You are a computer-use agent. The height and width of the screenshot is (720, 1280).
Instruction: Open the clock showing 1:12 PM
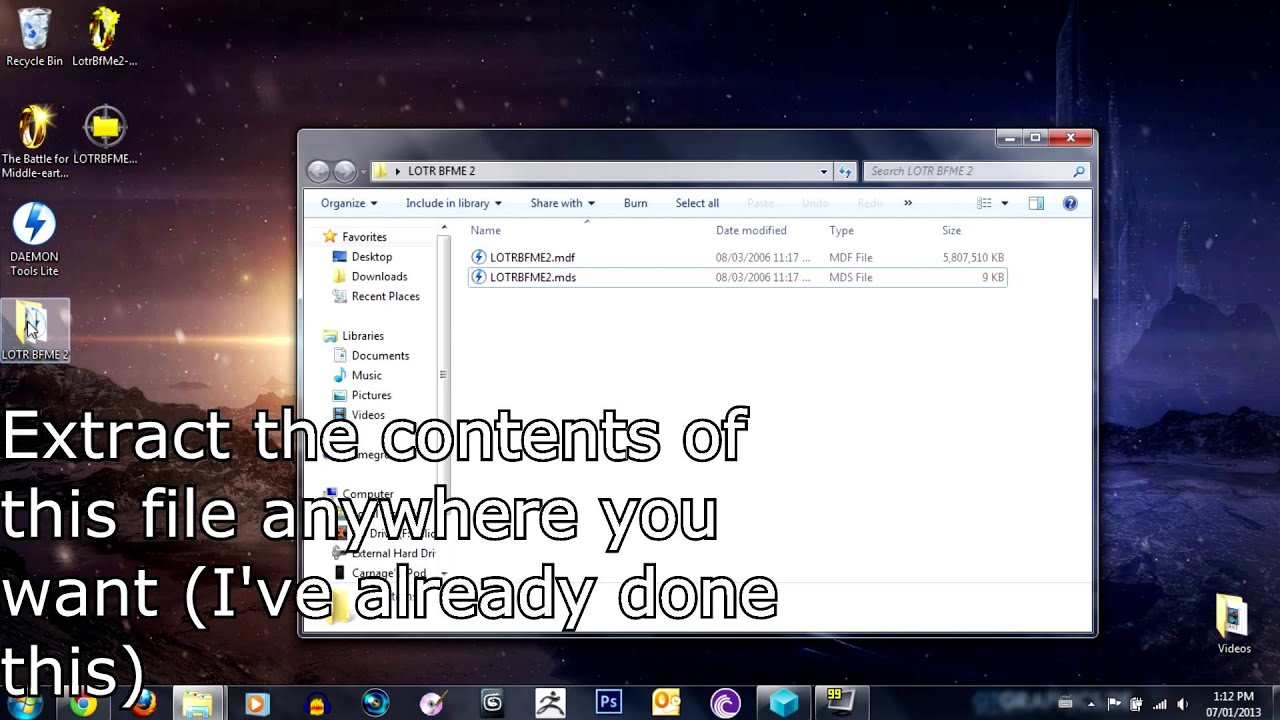tap(1233, 704)
